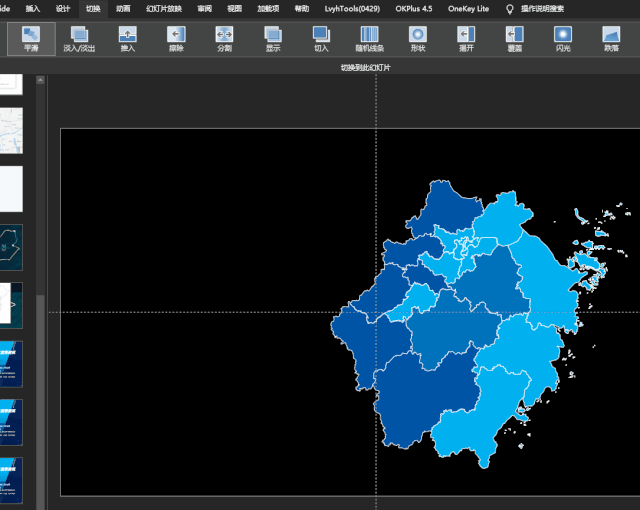Apply the 切入 (Cut) transition
The height and width of the screenshot is (510, 640).
click(x=321, y=39)
